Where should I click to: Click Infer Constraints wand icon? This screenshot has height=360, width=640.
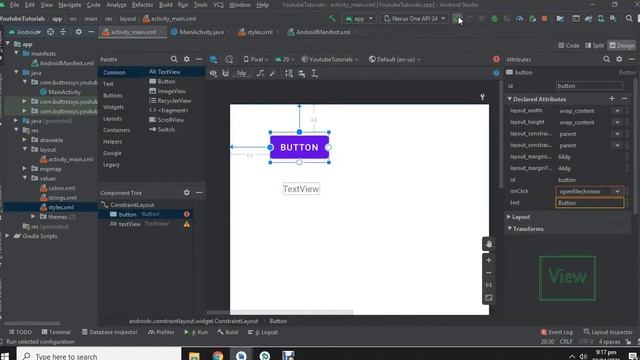point(272,73)
